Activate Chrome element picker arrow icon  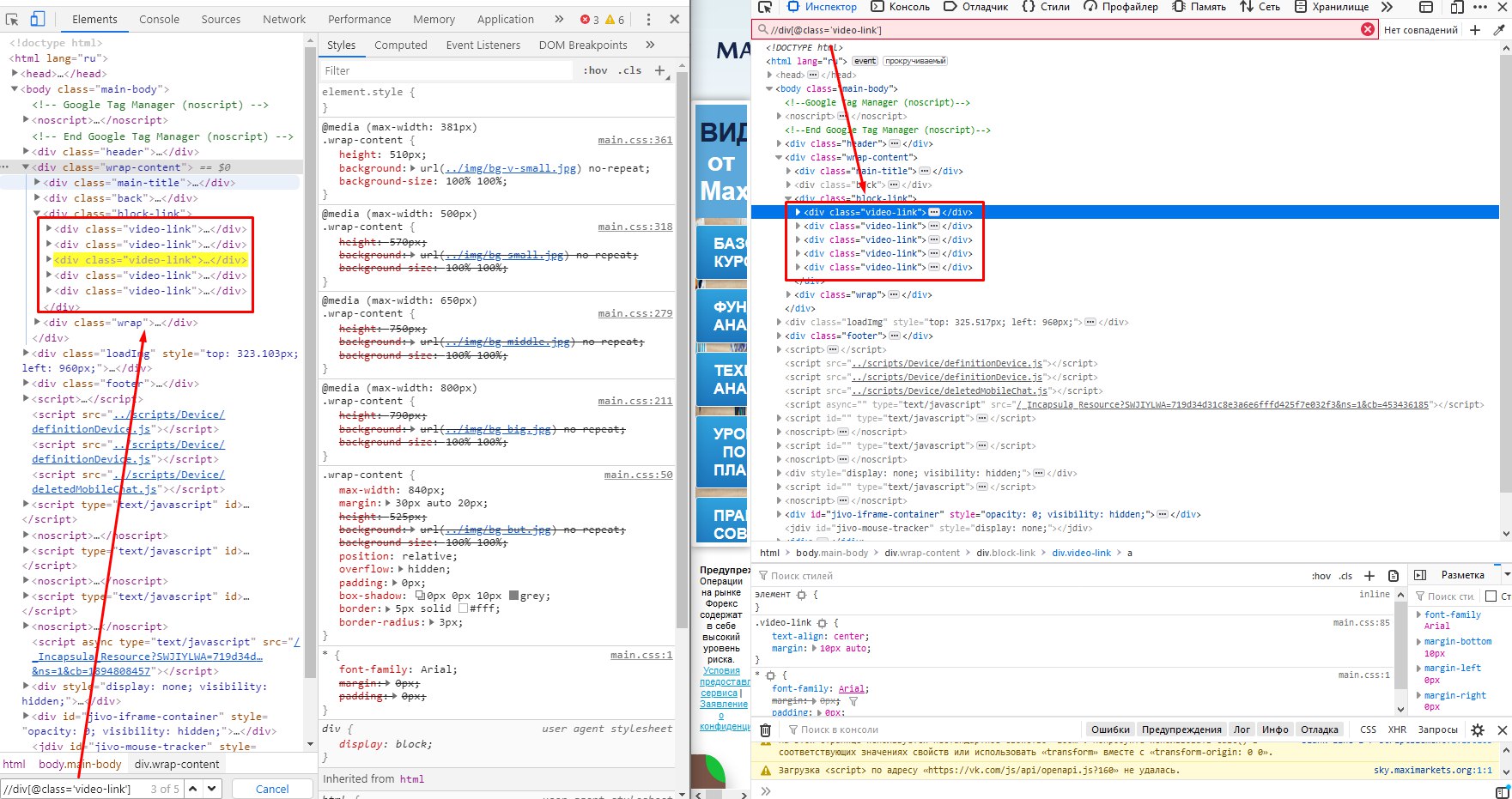pyautogui.click(x=13, y=19)
